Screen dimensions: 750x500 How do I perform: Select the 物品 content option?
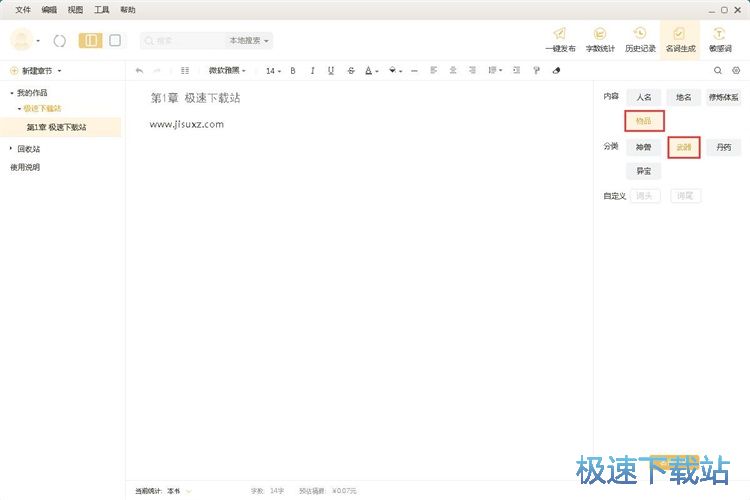pyautogui.click(x=644, y=121)
